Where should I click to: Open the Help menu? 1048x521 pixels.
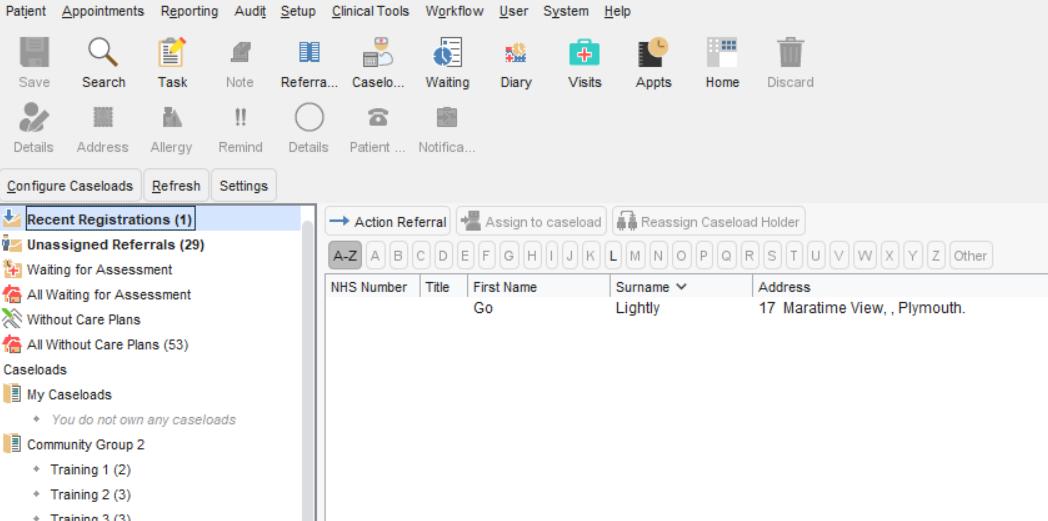617,11
